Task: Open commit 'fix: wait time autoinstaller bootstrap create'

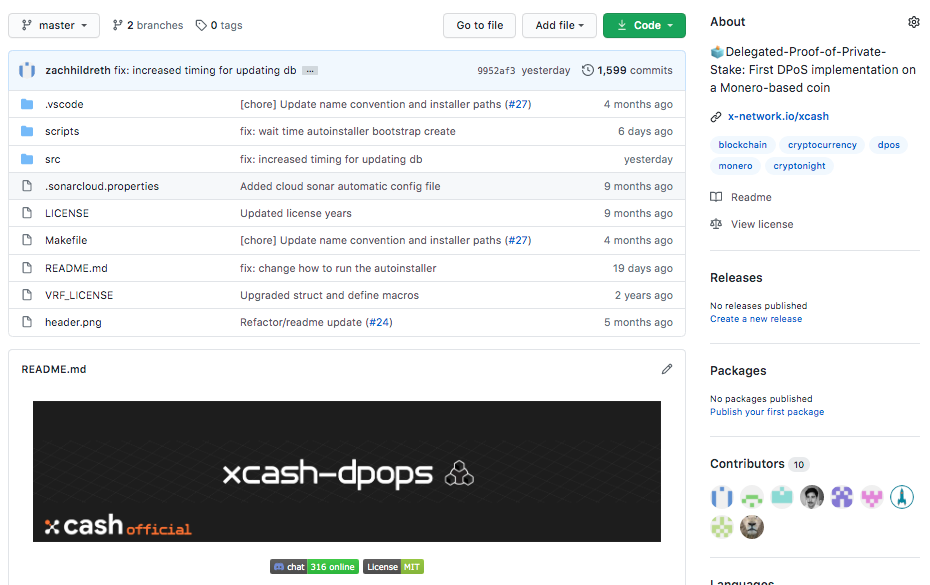Action: pyautogui.click(x=348, y=131)
